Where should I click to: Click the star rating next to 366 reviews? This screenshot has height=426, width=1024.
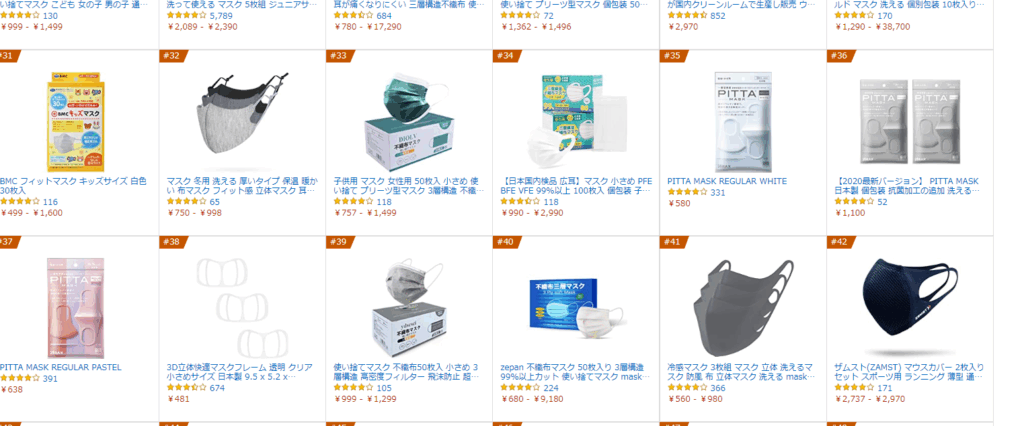pyautogui.click(x=687, y=388)
